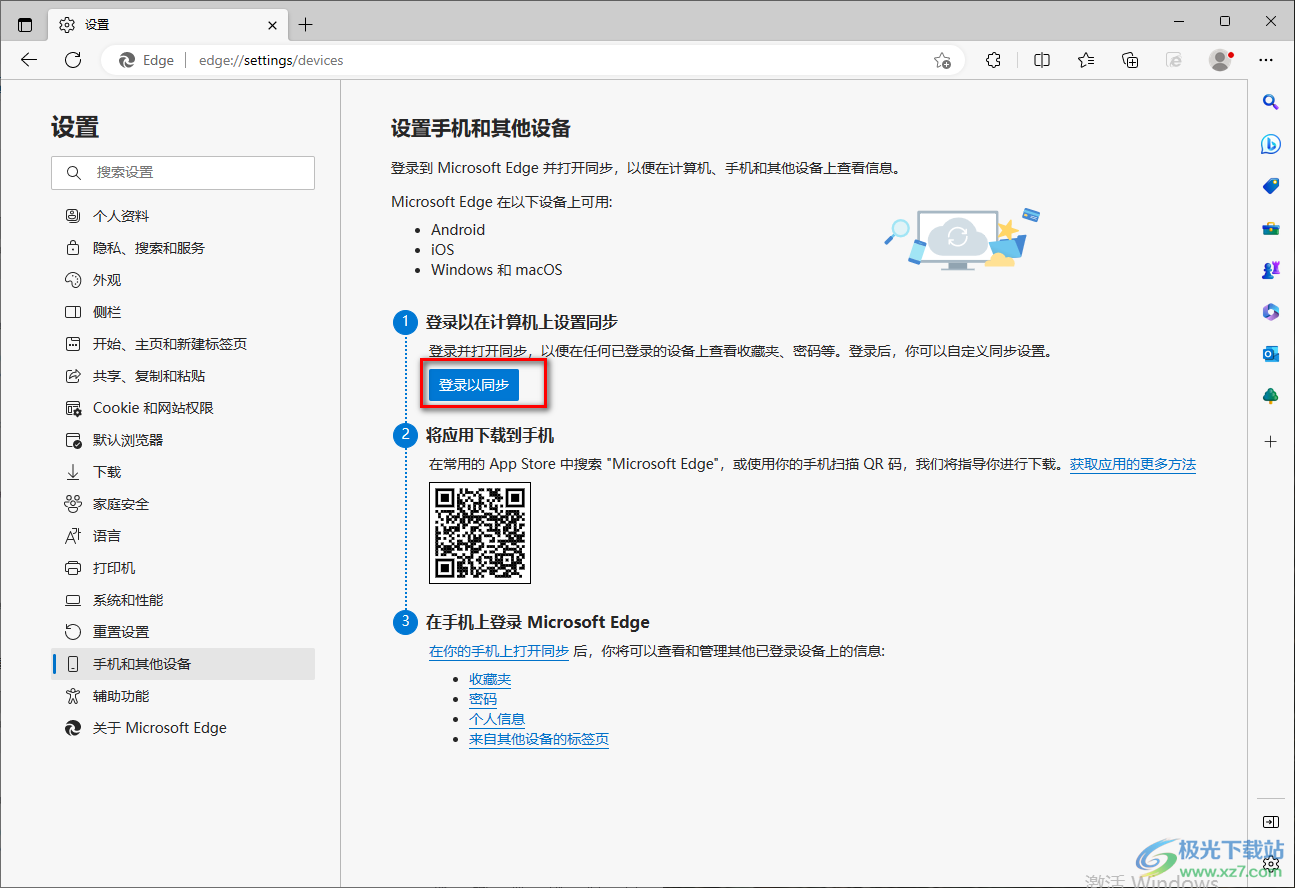This screenshot has height=888, width=1295.
Task: Open 辅助功能 settings section
Action: click(183, 696)
